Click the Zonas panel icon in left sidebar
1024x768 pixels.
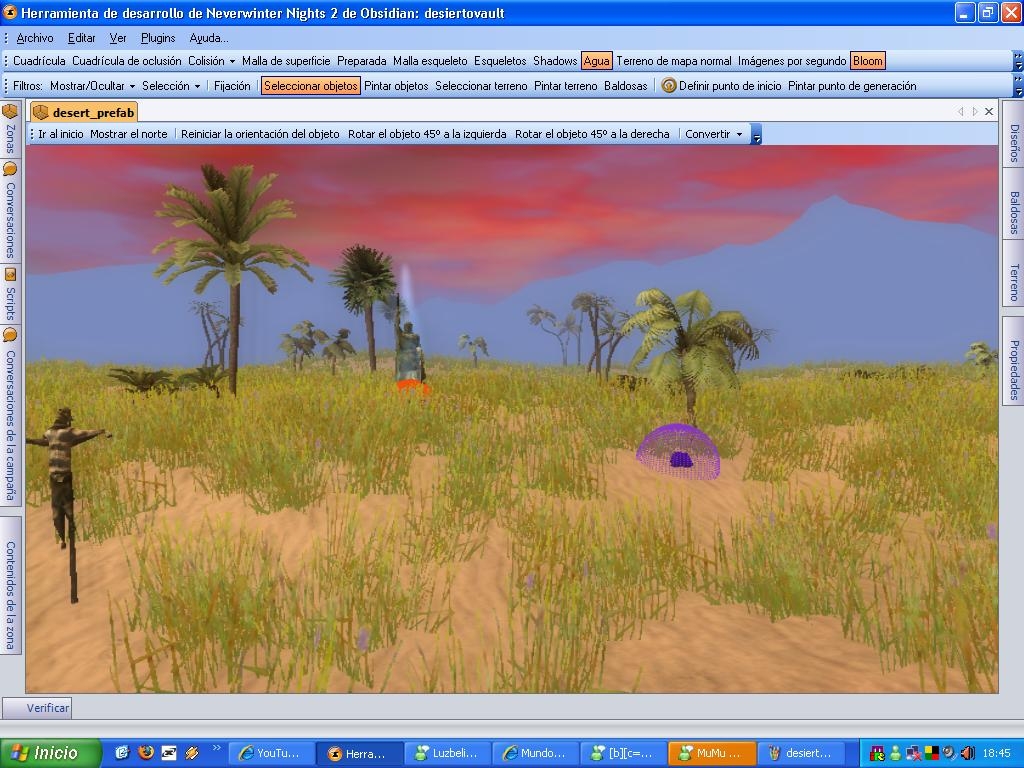coord(10,111)
